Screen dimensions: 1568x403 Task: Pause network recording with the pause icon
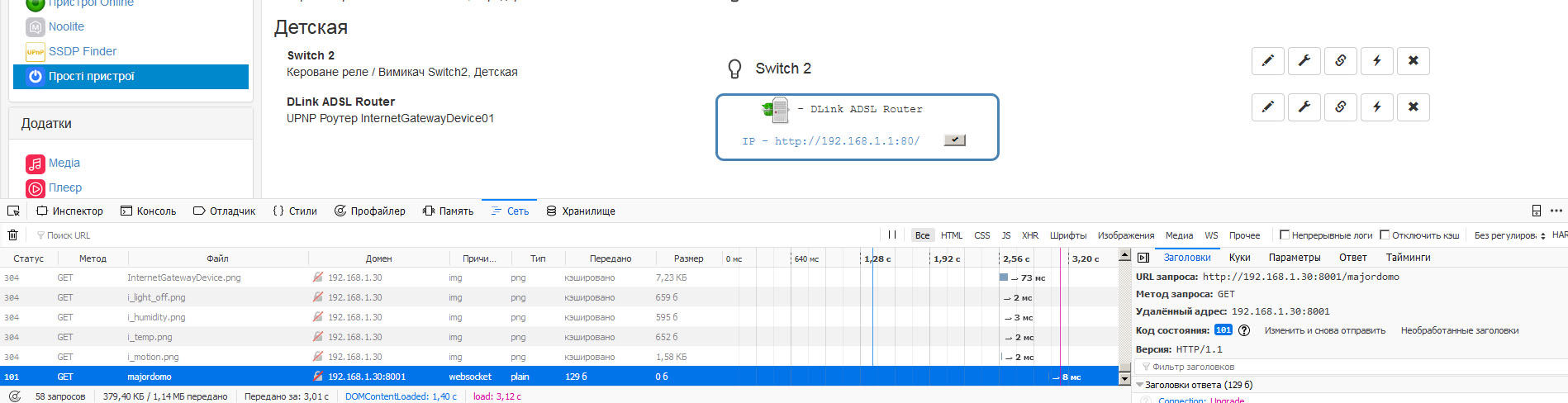click(892, 235)
